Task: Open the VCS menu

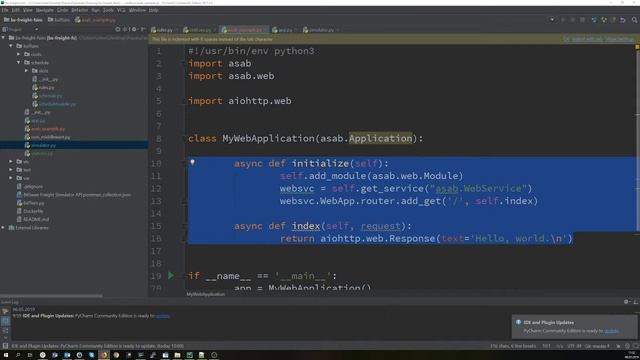Action: (x=121, y=10)
